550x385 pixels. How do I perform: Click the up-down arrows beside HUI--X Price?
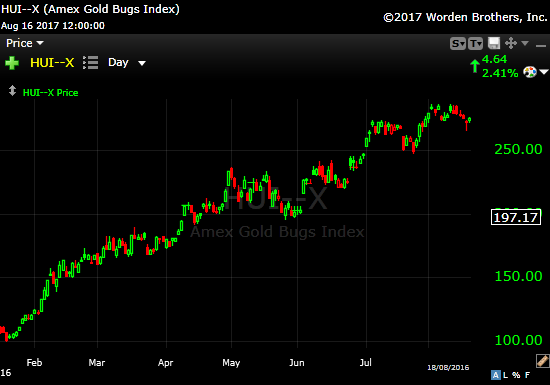12,91
